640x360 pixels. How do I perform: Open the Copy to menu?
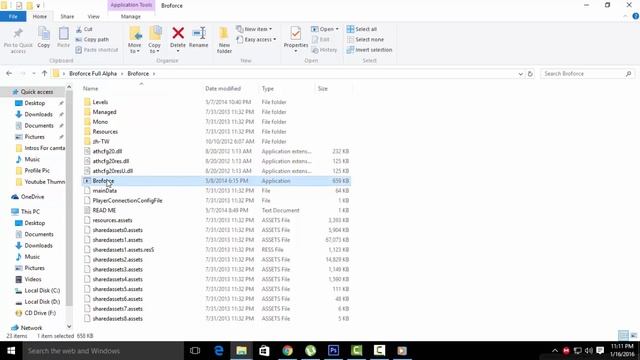[x=155, y=40]
